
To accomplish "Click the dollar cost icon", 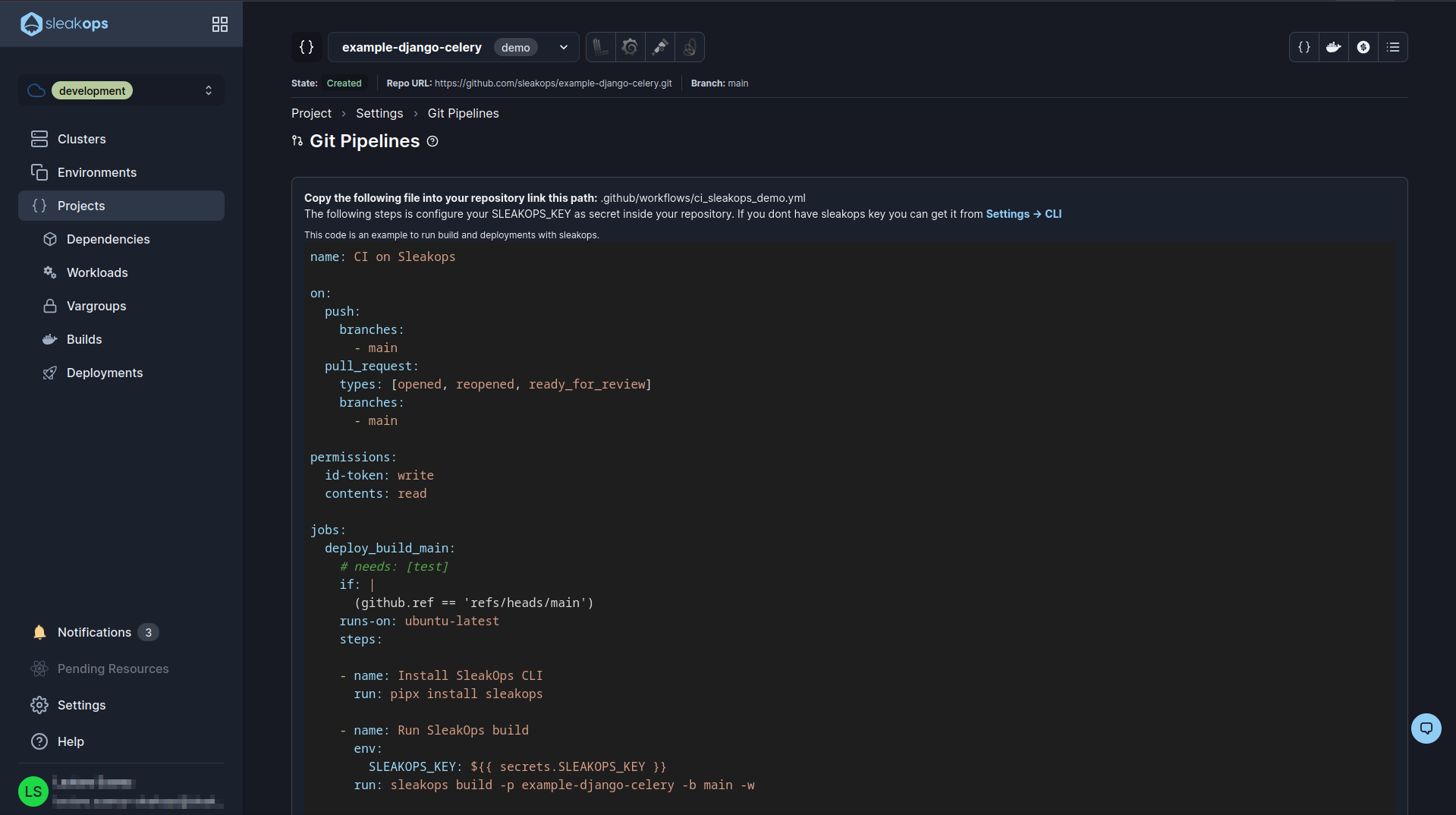I will tap(1363, 47).
